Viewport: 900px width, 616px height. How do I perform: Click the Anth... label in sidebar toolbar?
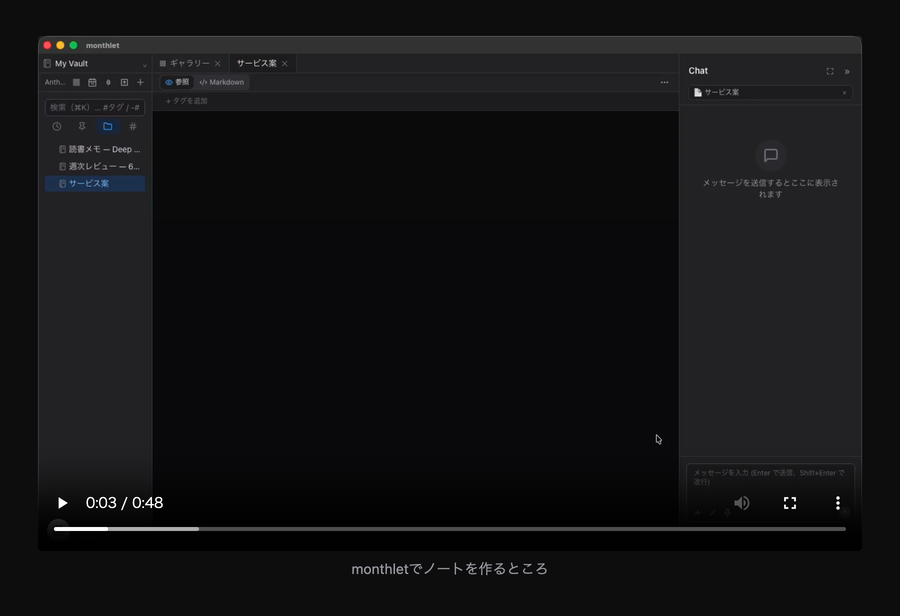55,82
